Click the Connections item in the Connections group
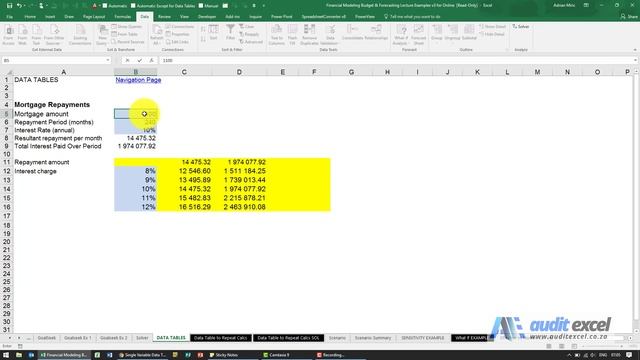640x360 pixels. [180, 27]
